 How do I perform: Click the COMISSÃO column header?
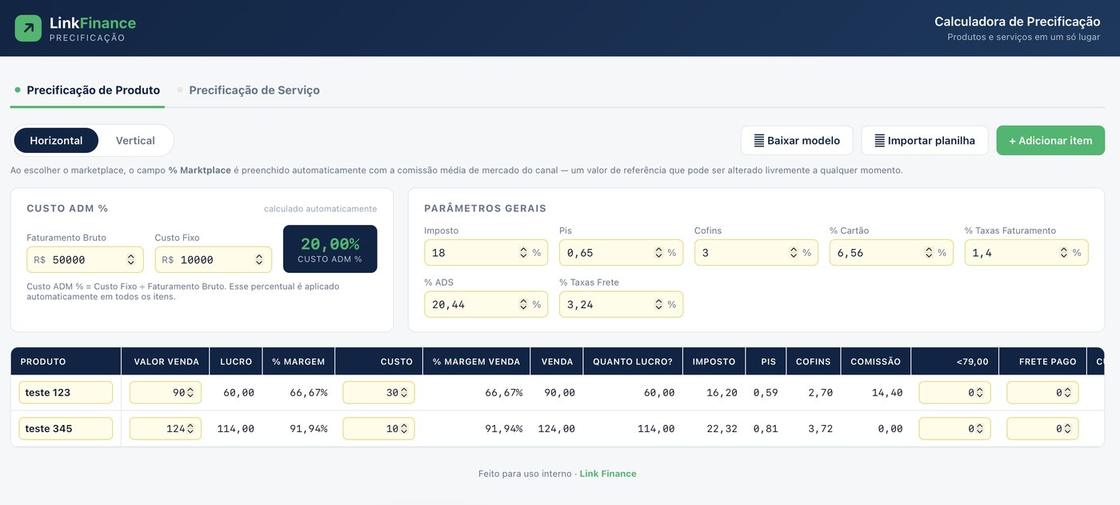point(876,361)
